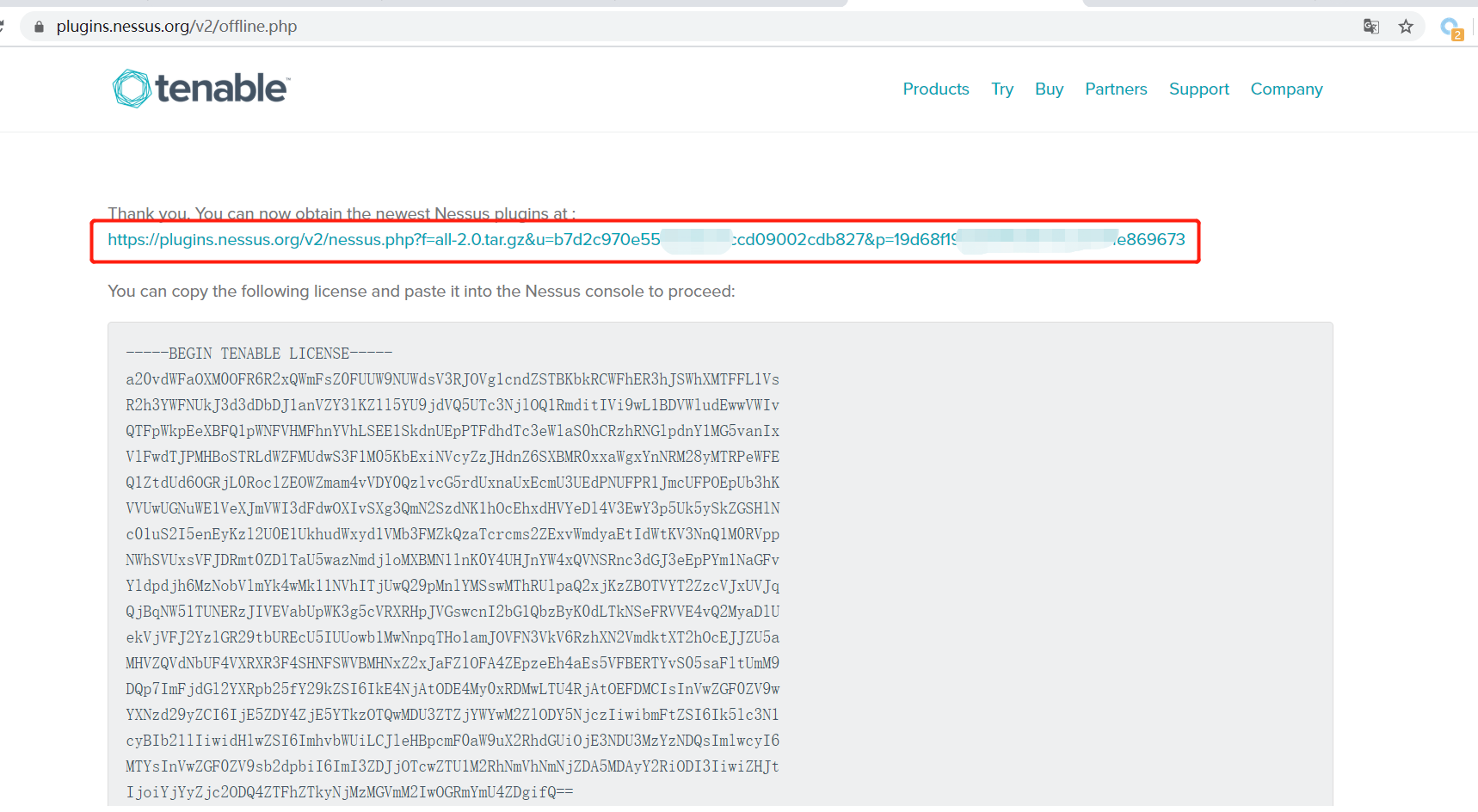
Task: Click the license line starting a20vdWFa0XM0
Action: pyautogui.click(x=453, y=379)
